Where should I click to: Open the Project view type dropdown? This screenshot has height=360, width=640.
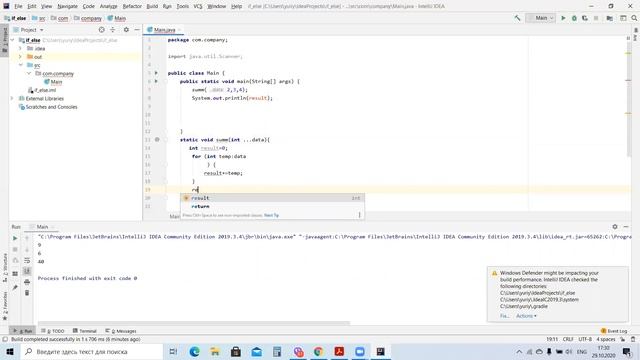[x=29, y=30]
